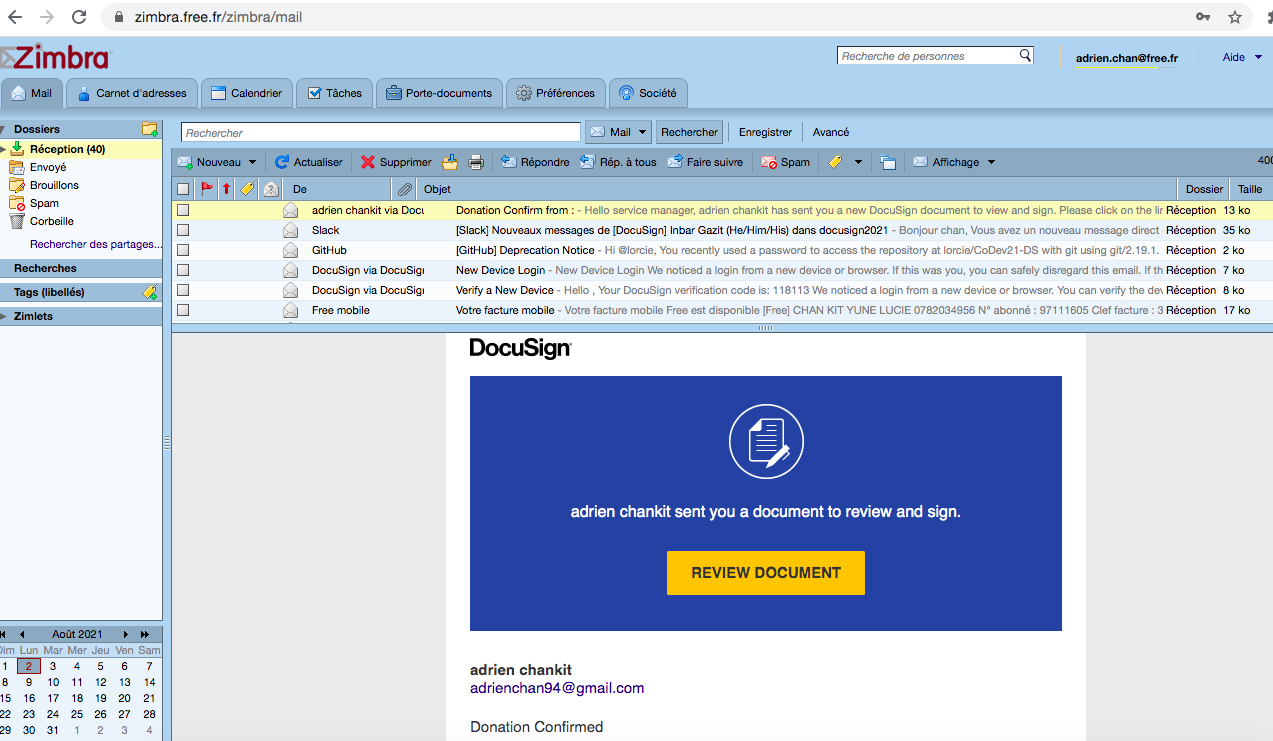The height and width of the screenshot is (741, 1273).
Task: Open the Préférences tab
Action: [556, 93]
